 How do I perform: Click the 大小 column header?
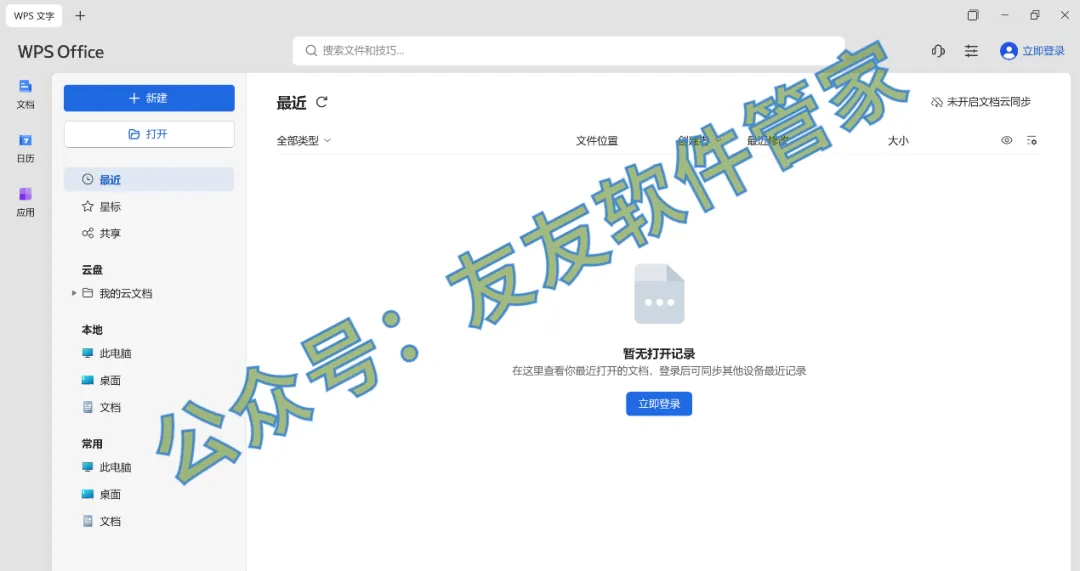897,141
